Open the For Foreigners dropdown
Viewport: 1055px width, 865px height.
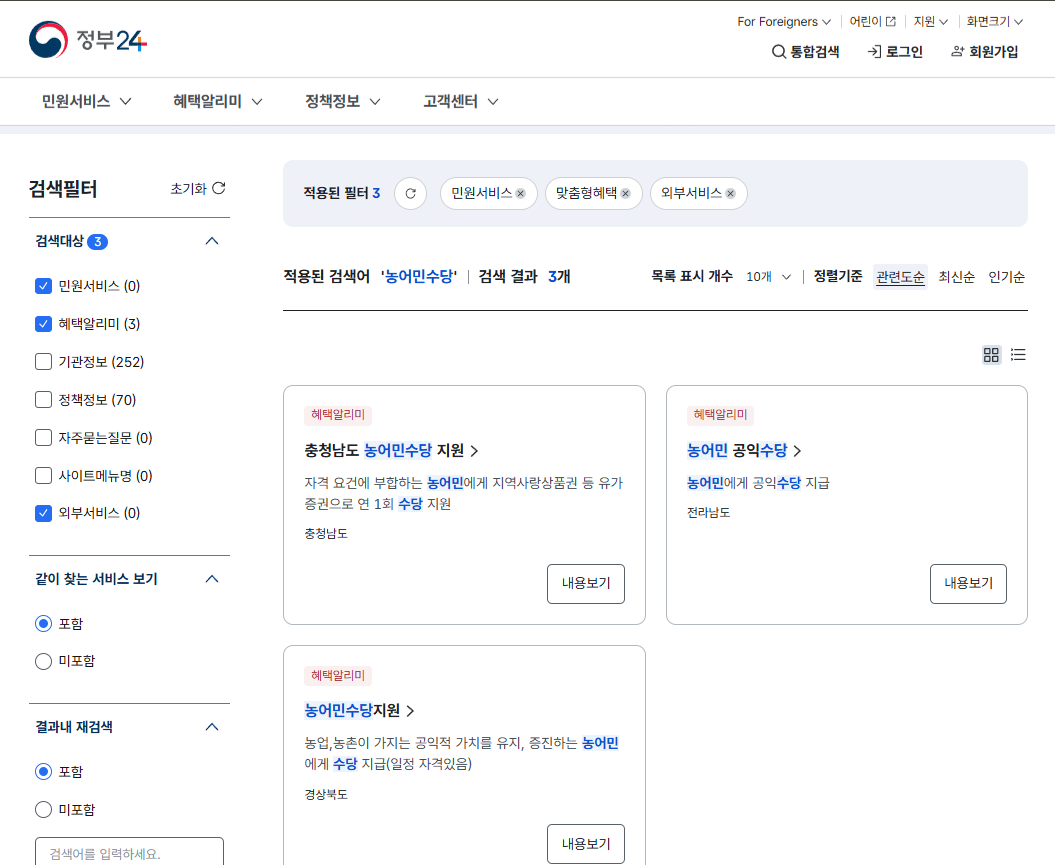click(x=784, y=21)
